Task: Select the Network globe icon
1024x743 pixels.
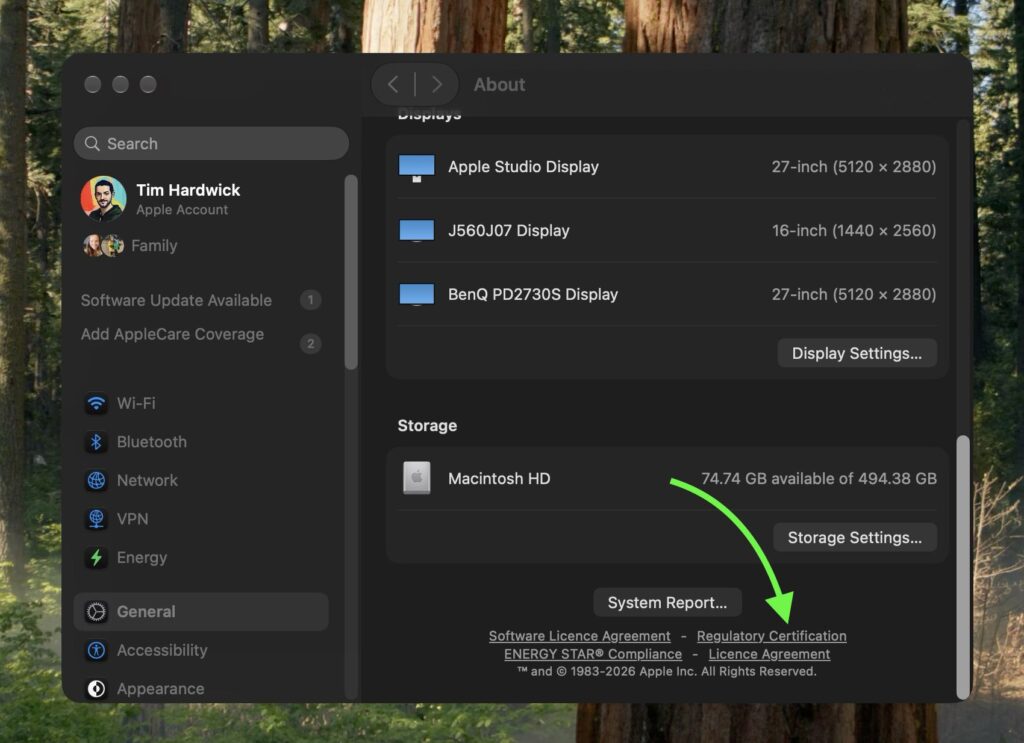Action: pyautogui.click(x=96, y=481)
